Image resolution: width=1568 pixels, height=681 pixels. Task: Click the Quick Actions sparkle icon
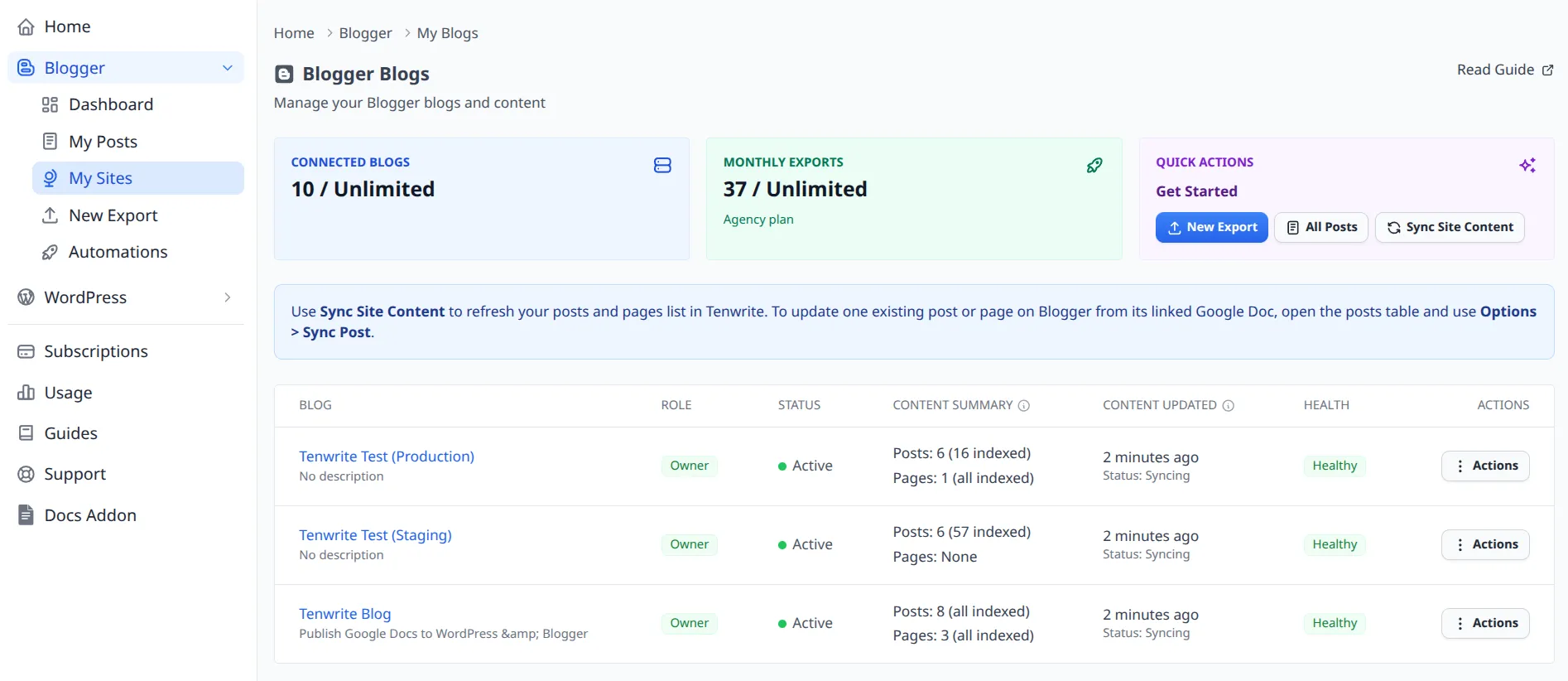1527,166
